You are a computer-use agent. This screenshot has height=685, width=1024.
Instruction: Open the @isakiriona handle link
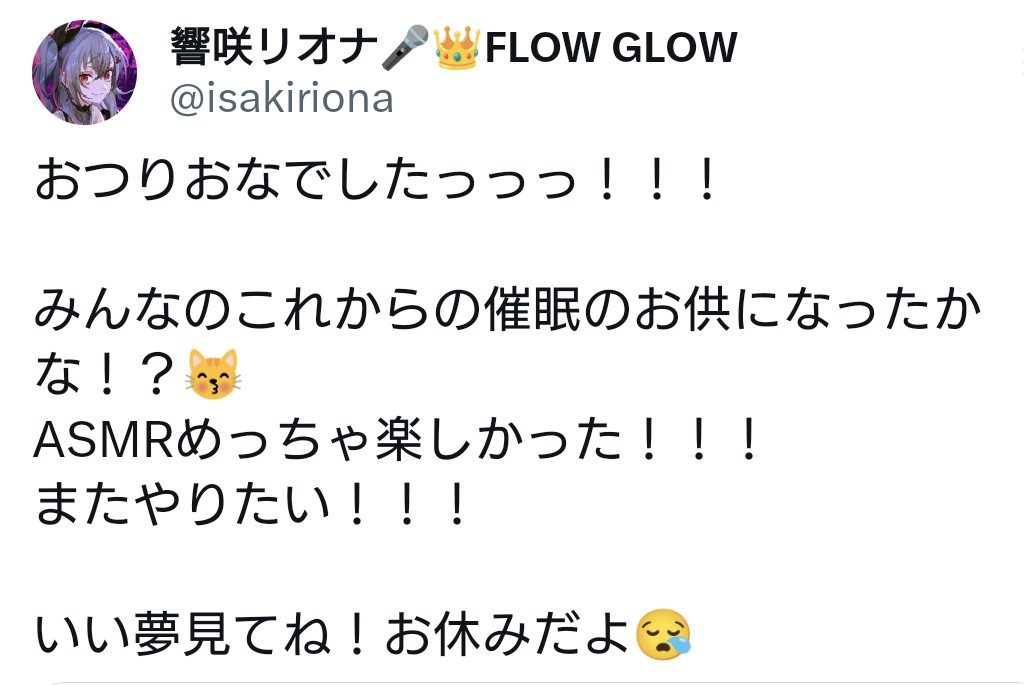[281, 99]
